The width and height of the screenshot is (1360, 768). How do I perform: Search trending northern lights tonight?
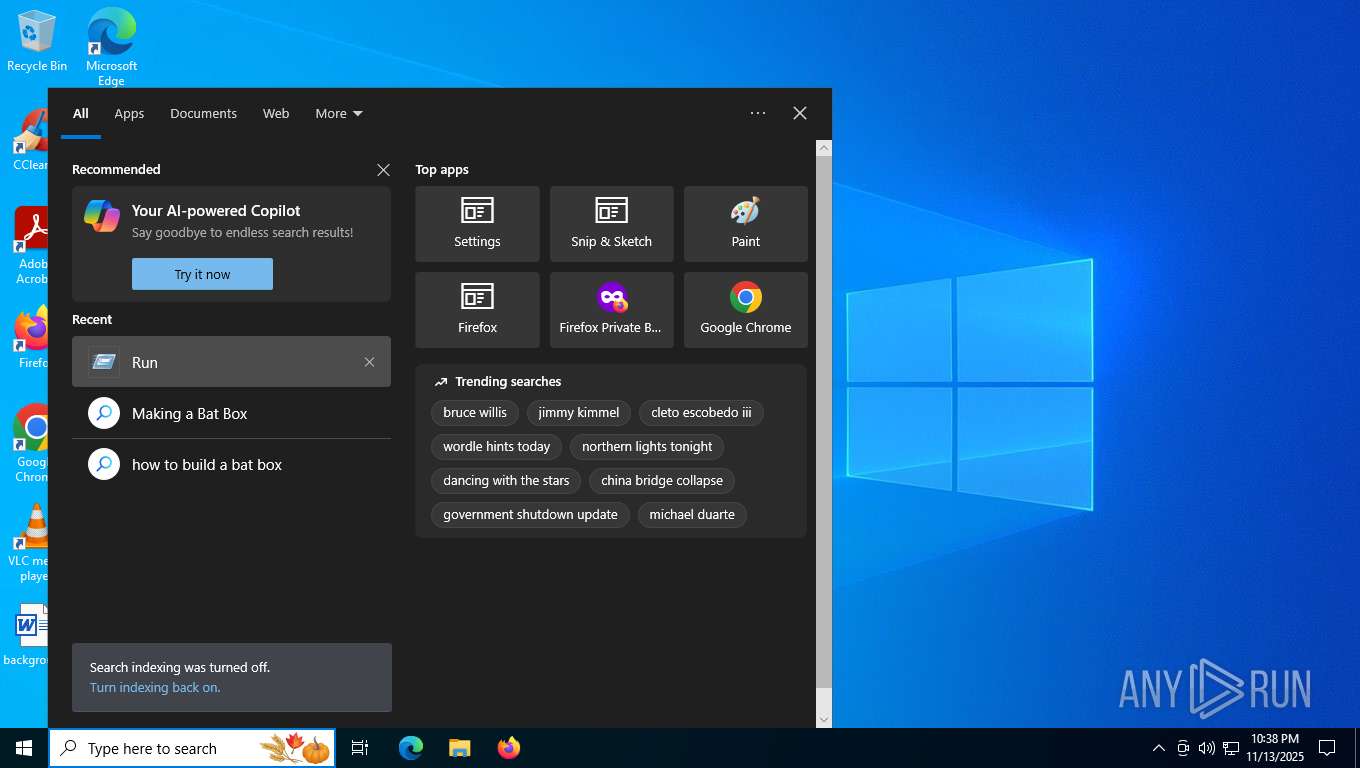coord(647,447)
